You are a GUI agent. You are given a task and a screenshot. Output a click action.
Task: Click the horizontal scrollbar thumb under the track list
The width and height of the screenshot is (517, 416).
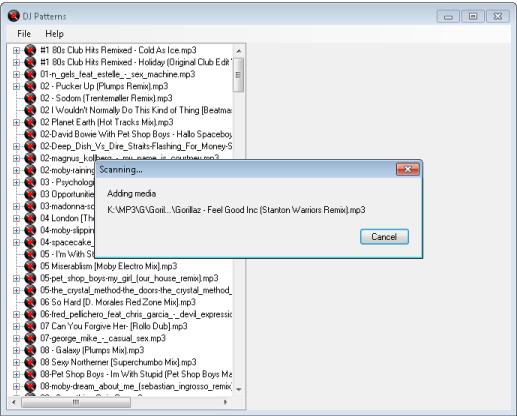[x=76, y=402]
